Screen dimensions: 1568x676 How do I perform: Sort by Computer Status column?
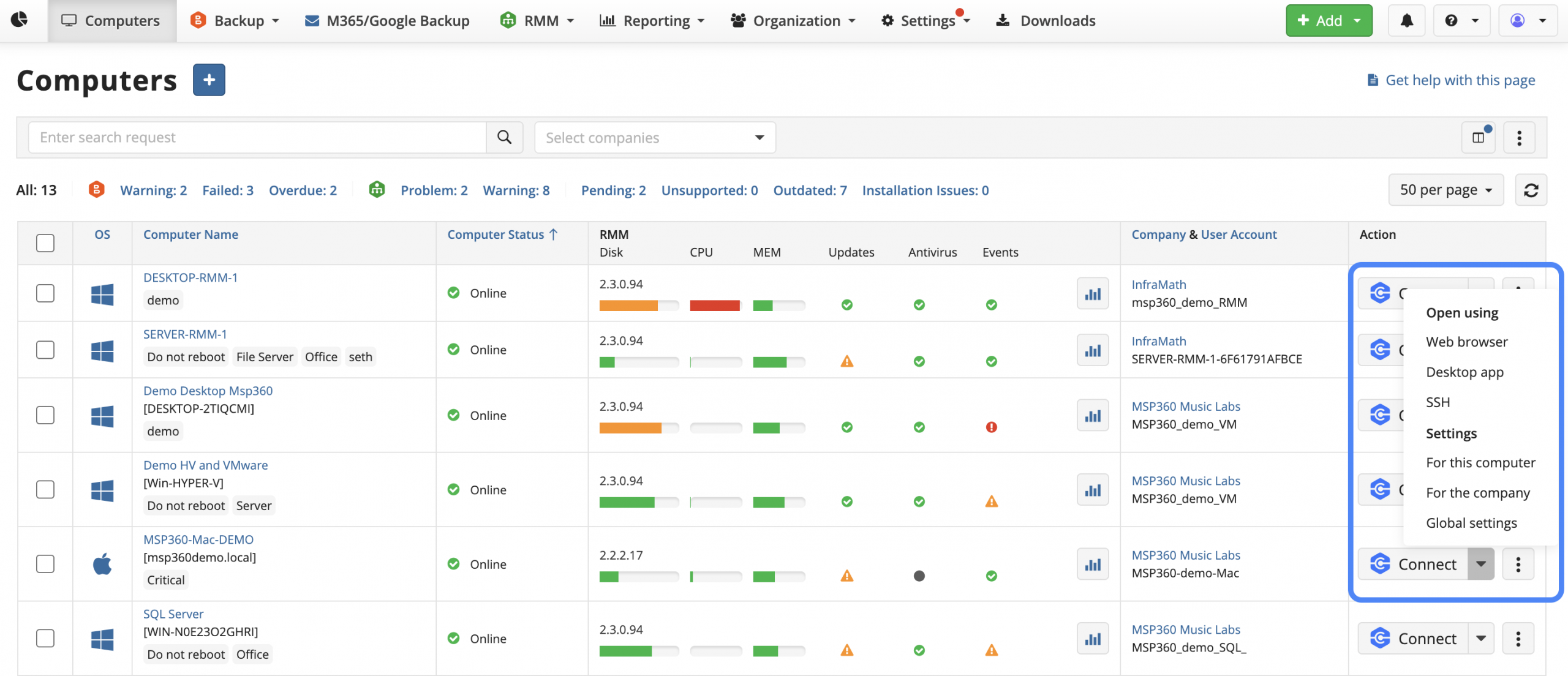[502, 235]
